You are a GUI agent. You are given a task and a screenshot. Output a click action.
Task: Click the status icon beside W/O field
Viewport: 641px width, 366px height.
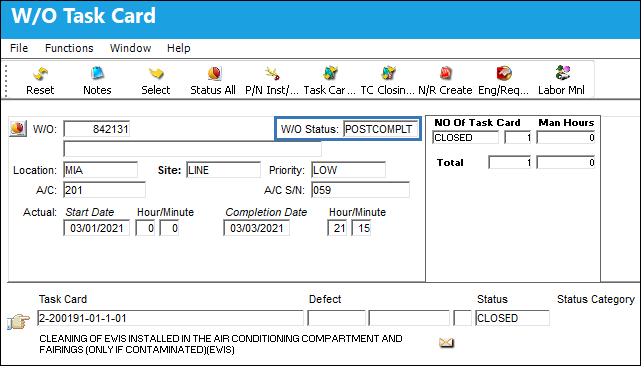[18, 128]
